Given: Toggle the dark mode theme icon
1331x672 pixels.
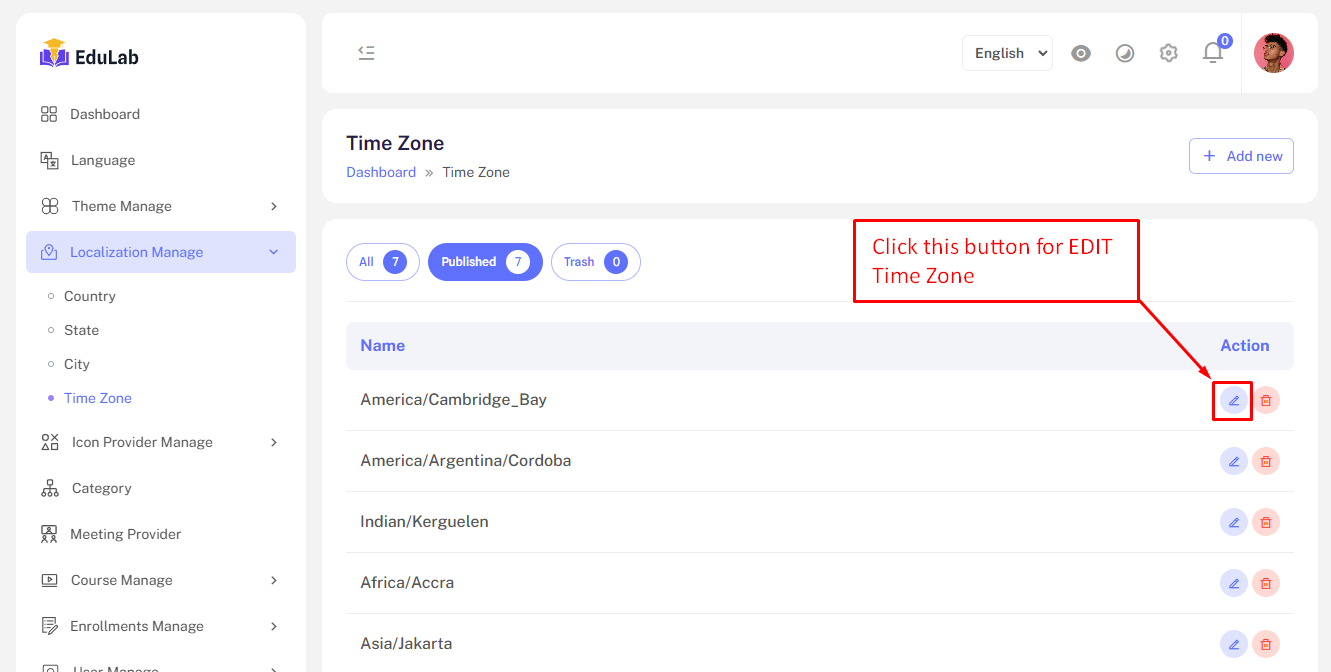Looking at the screenshot, I should click(1125, 53).
